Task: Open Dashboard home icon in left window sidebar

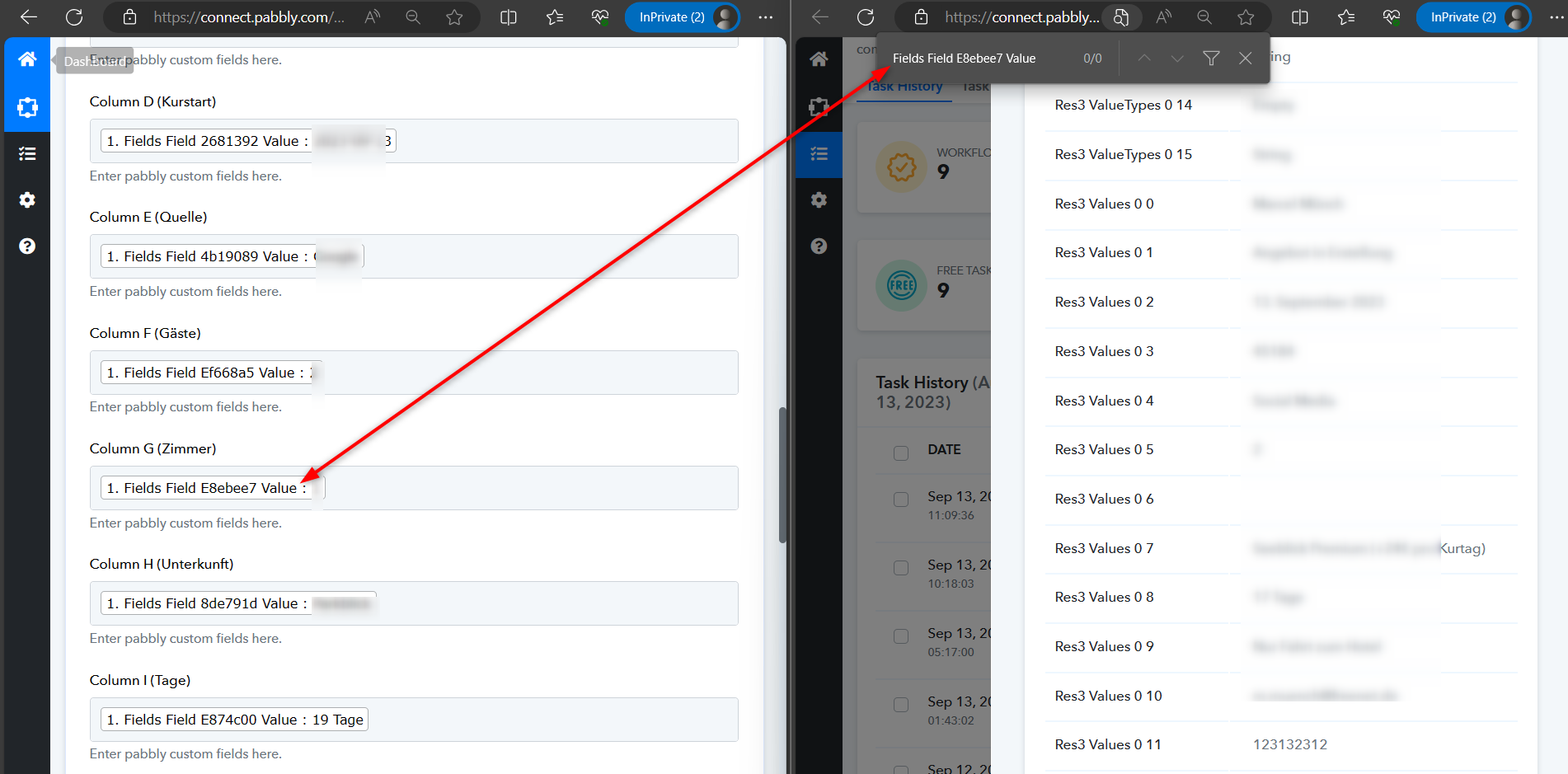Action: 27,59
